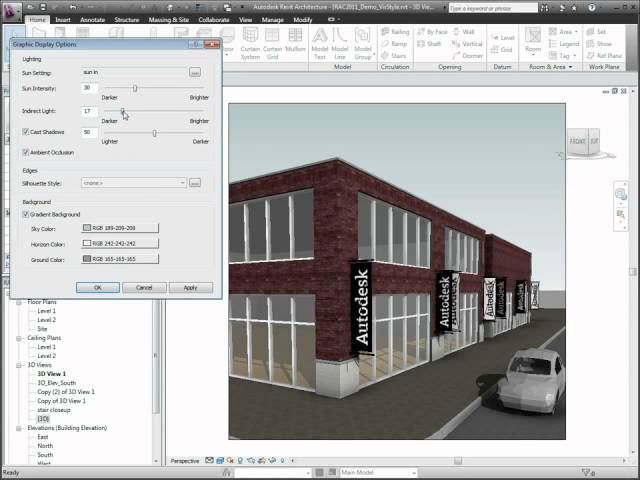640x480 pixels.
Task: Click the keyword search field
Action: coord(493,8)
